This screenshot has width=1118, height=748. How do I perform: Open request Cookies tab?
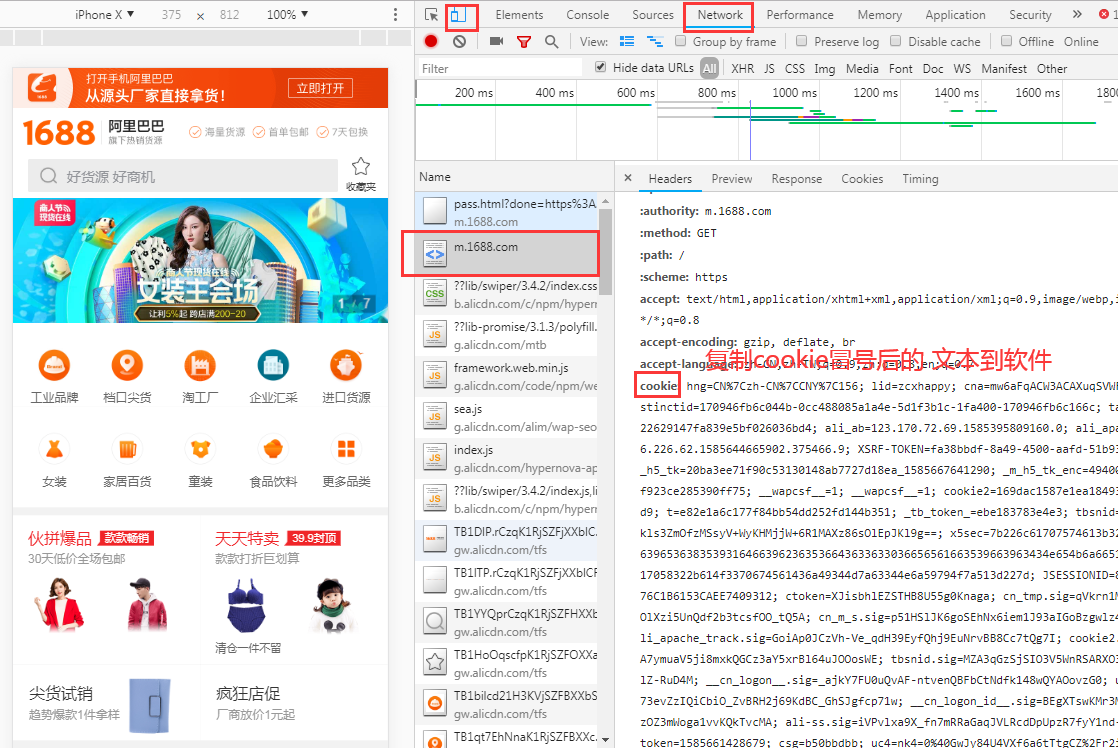pos(862,178)
